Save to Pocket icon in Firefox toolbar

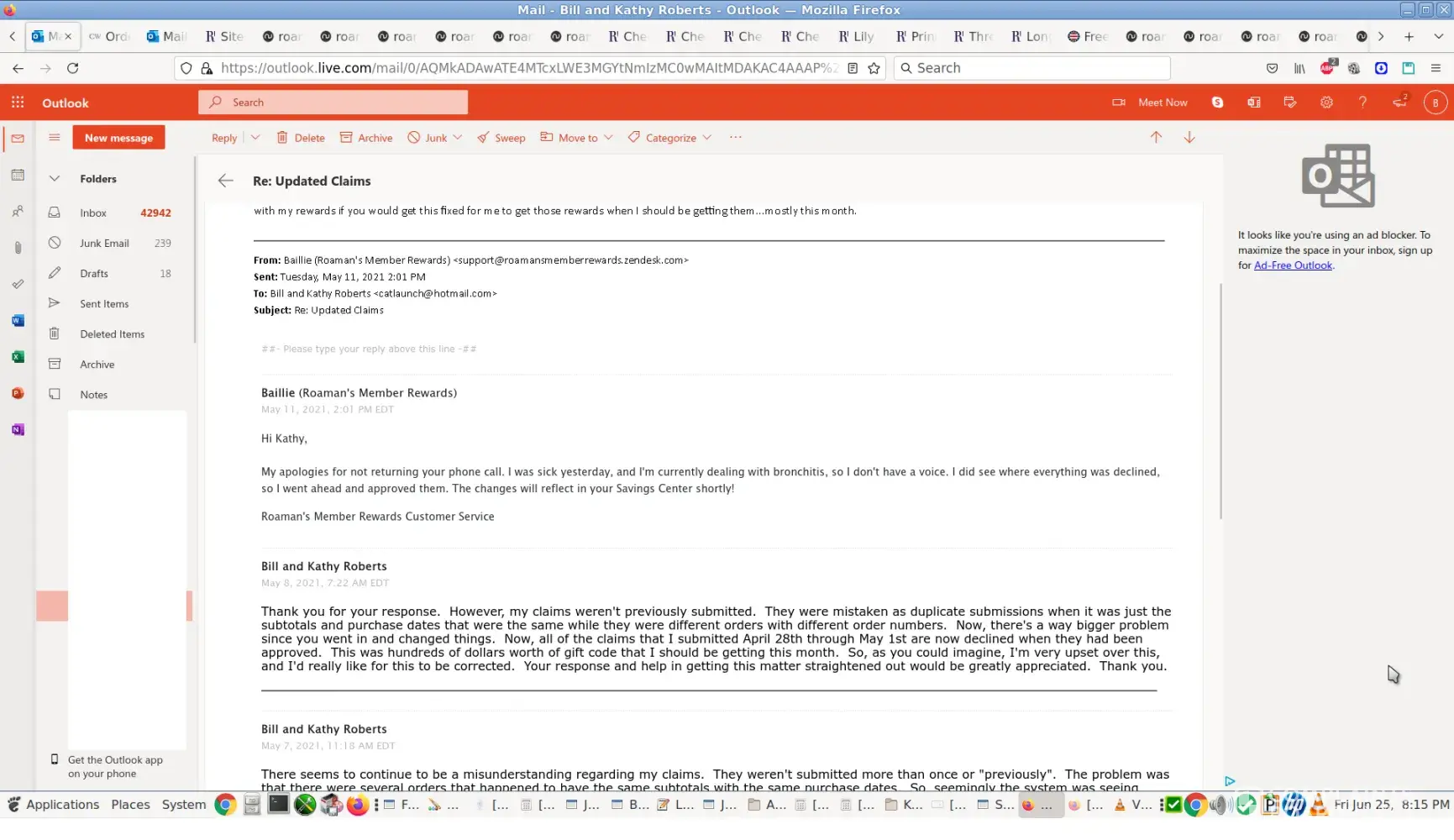tap(1273, 68)
